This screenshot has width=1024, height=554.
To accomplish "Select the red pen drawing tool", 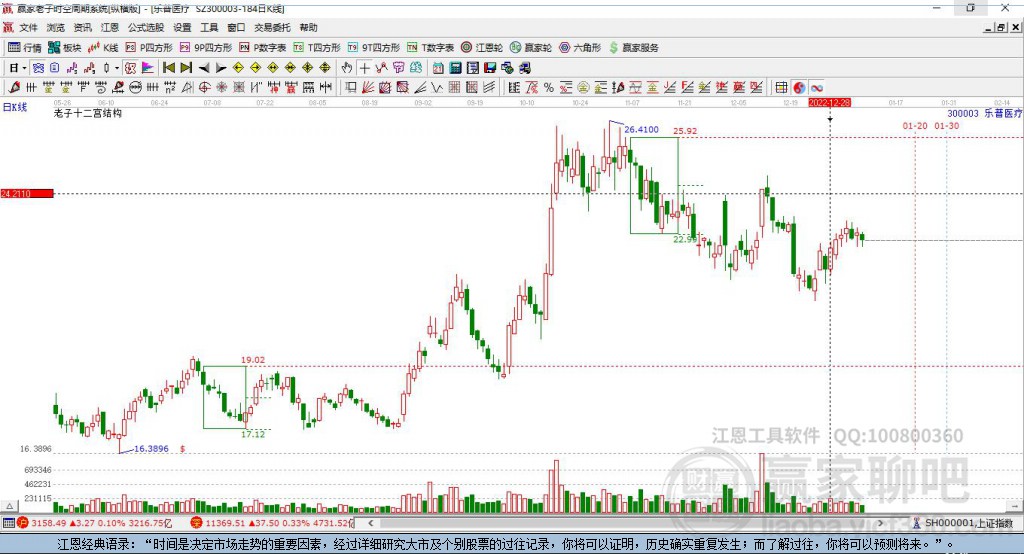I will (x=14, y=88).
